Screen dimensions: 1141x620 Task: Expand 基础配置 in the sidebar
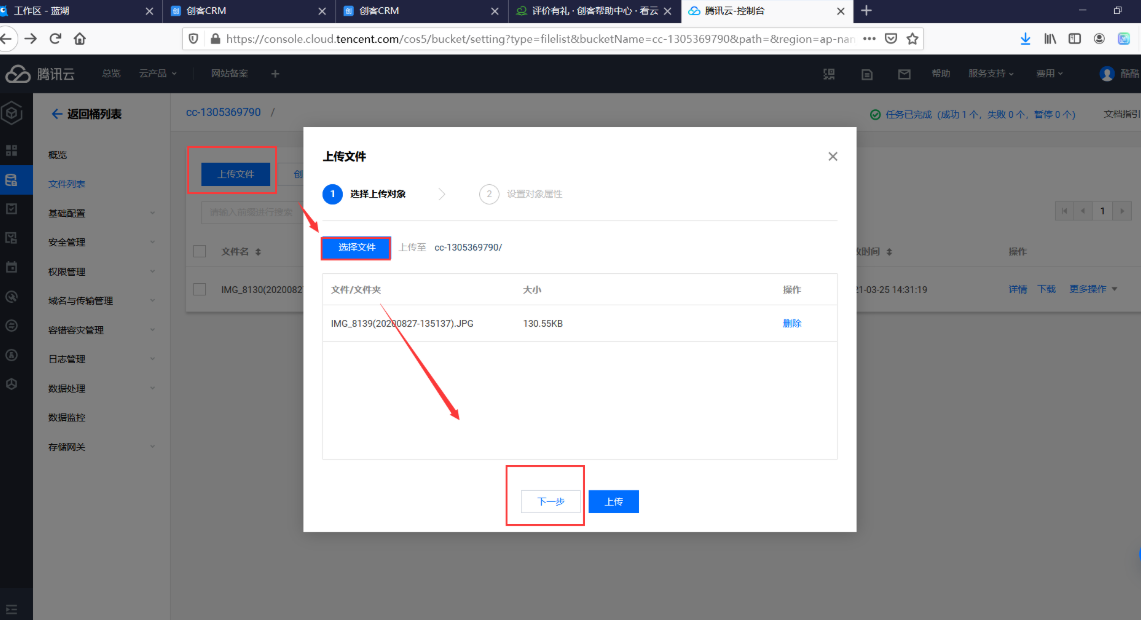click(x=100, y=213)
